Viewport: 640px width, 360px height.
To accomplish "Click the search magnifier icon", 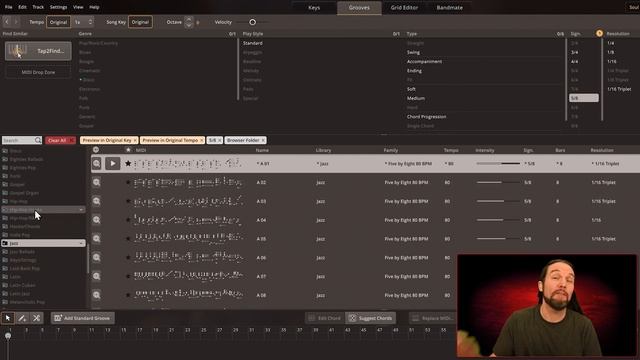I will [38, 140].
